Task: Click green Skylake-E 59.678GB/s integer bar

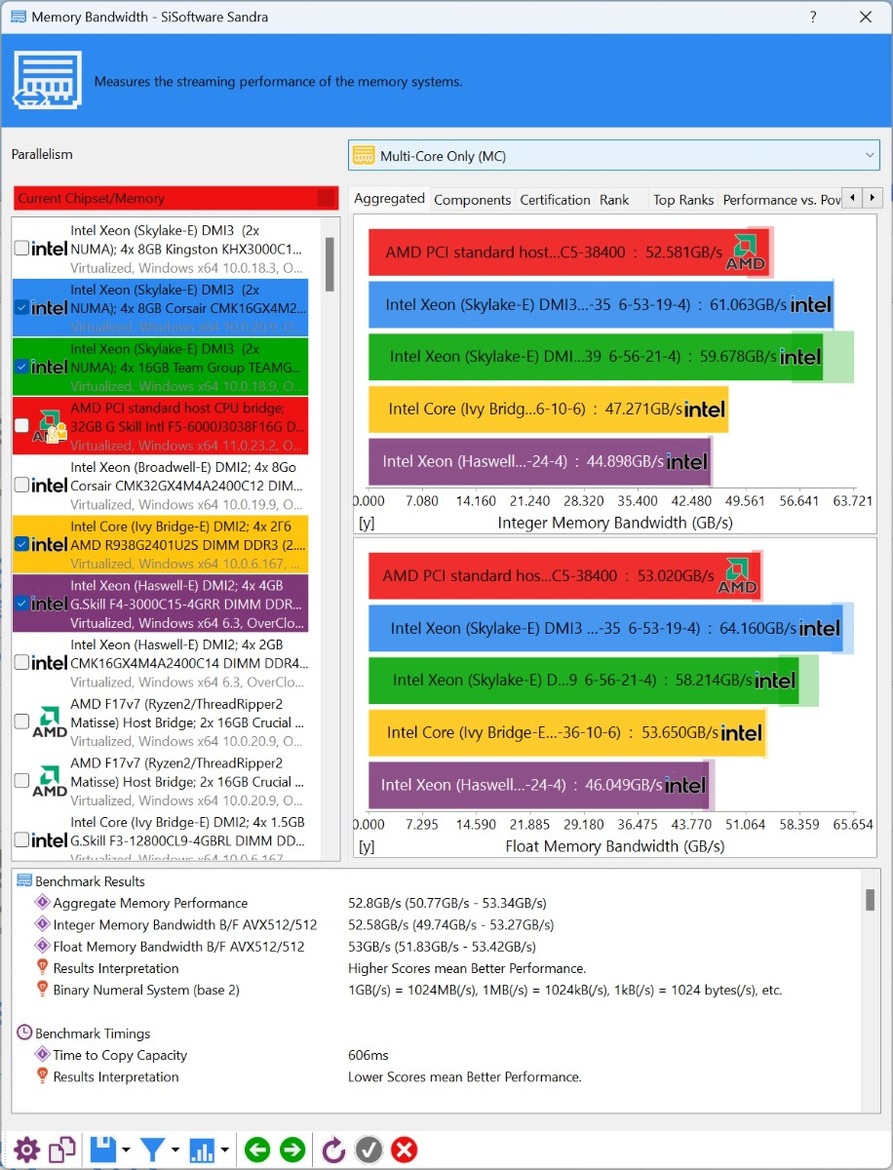Action: pyautogui.click(x=595, y=356)
